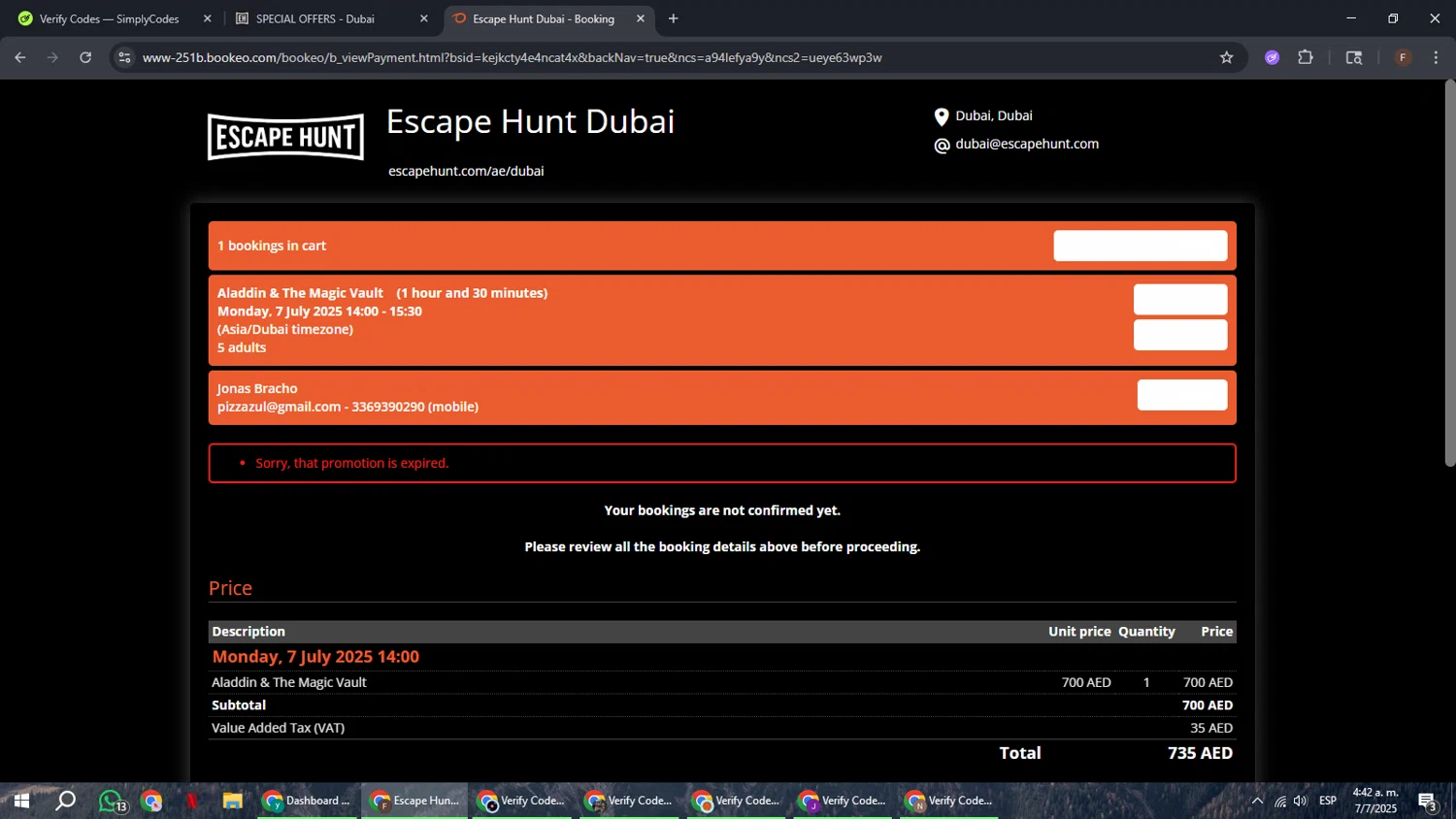Viewport: 1456px width, 819px height.
Task: Reload the booking page
Action: tap(85, 57)
